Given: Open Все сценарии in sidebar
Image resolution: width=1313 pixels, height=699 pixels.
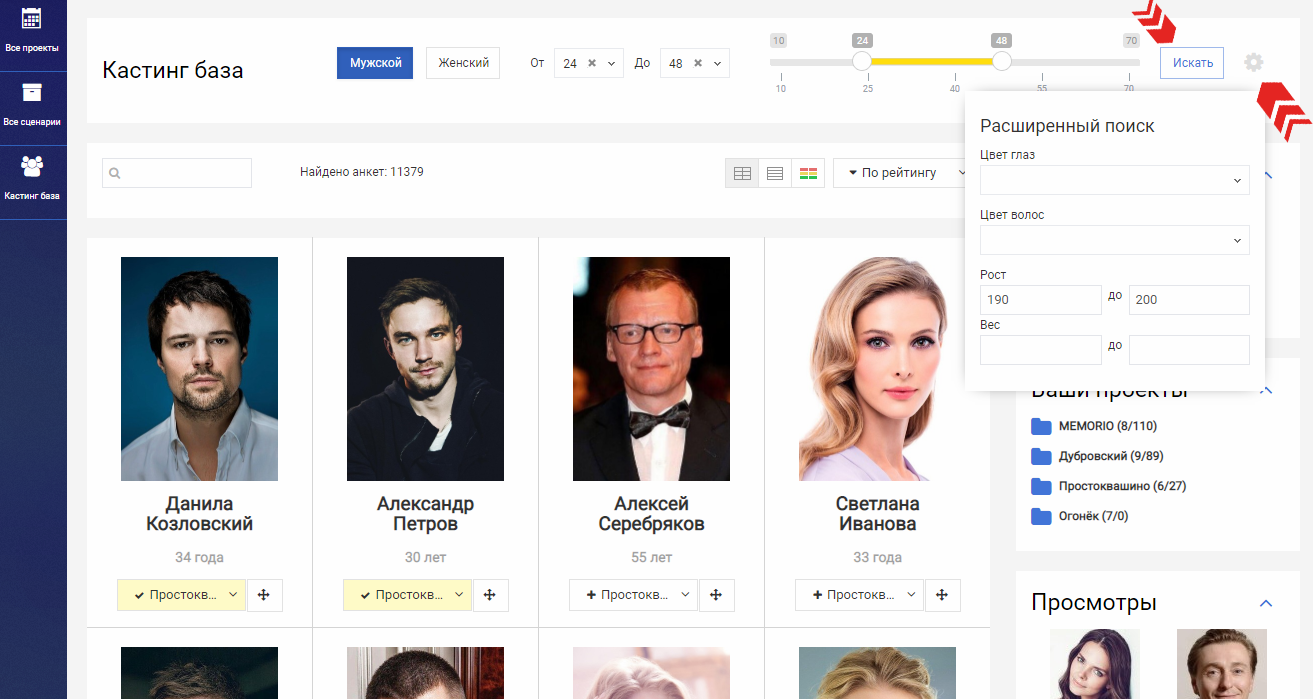Looking at the screenshot, I should (x=32, y=105).
